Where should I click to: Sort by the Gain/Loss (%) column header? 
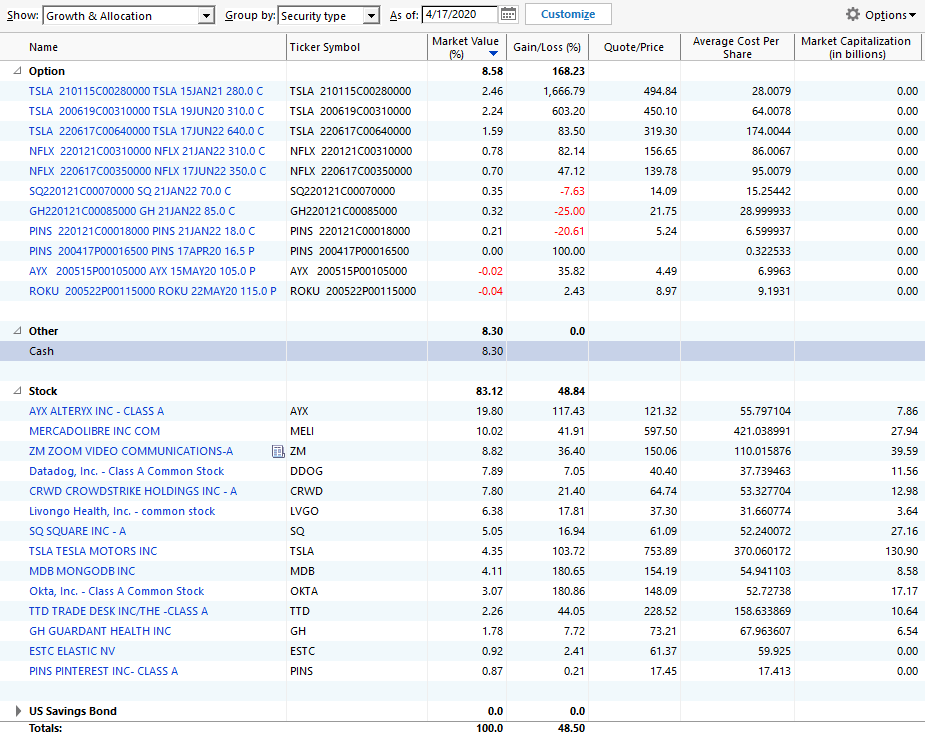(547, 47)
